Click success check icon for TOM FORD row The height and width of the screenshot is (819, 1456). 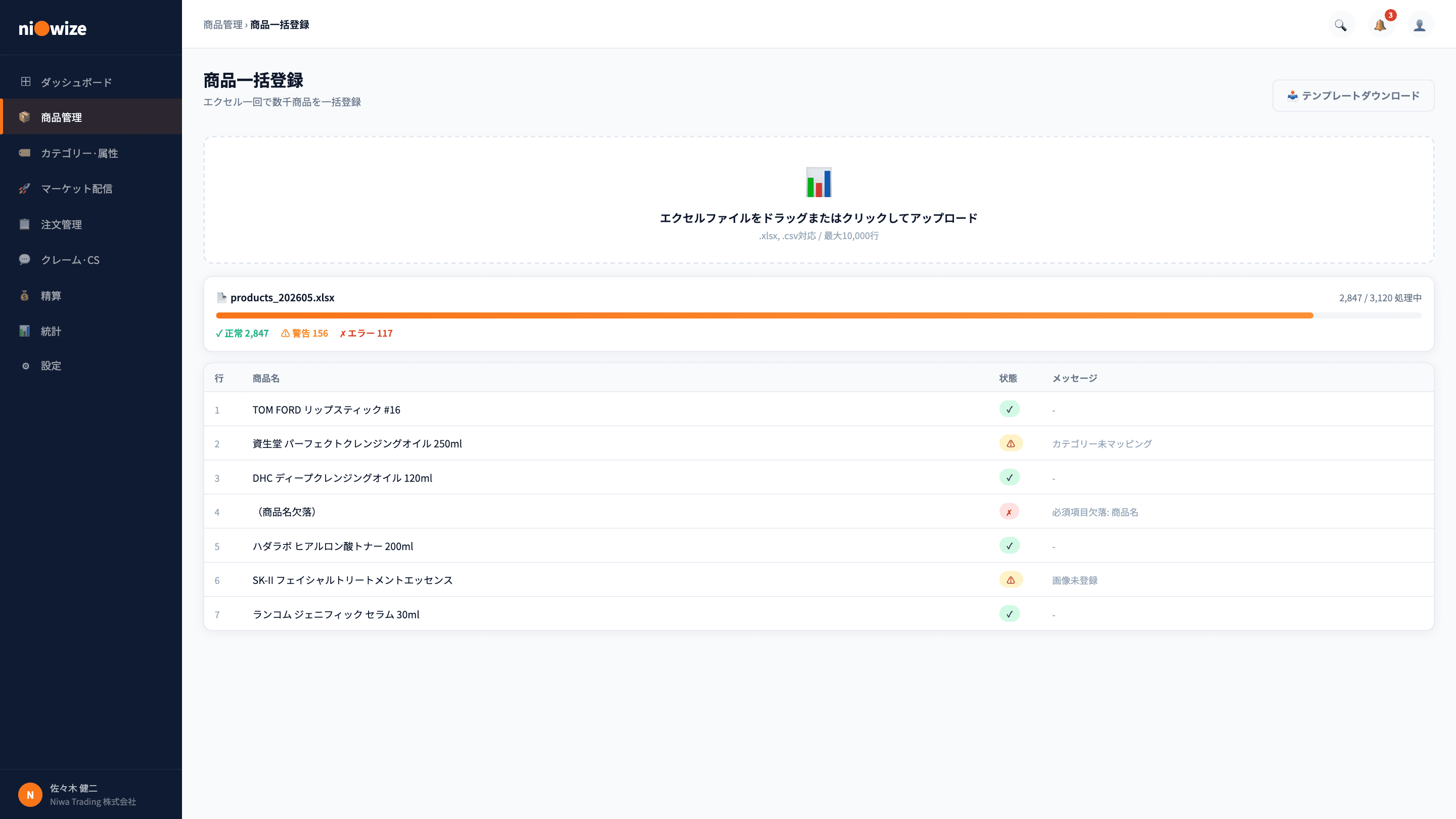1010,409
